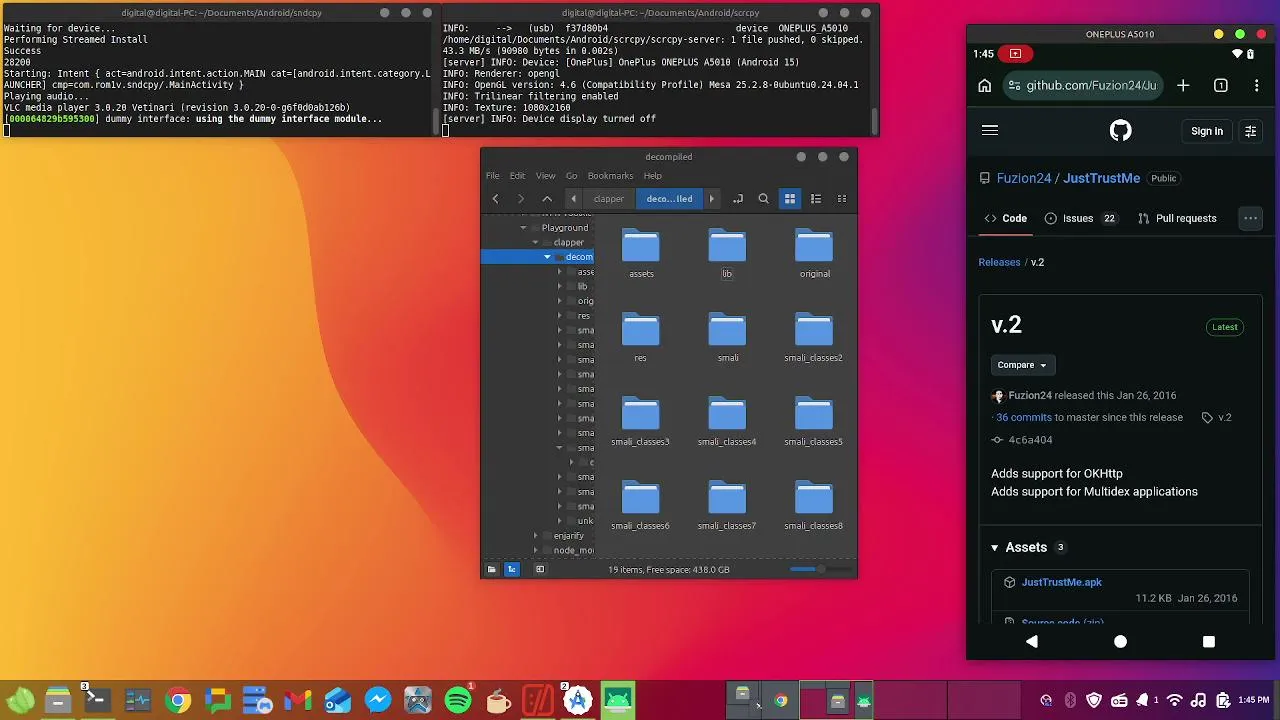This screenshot has width=1280, height=720.
Task: Show tree view in the sidebar
Action: click(512, 570)
